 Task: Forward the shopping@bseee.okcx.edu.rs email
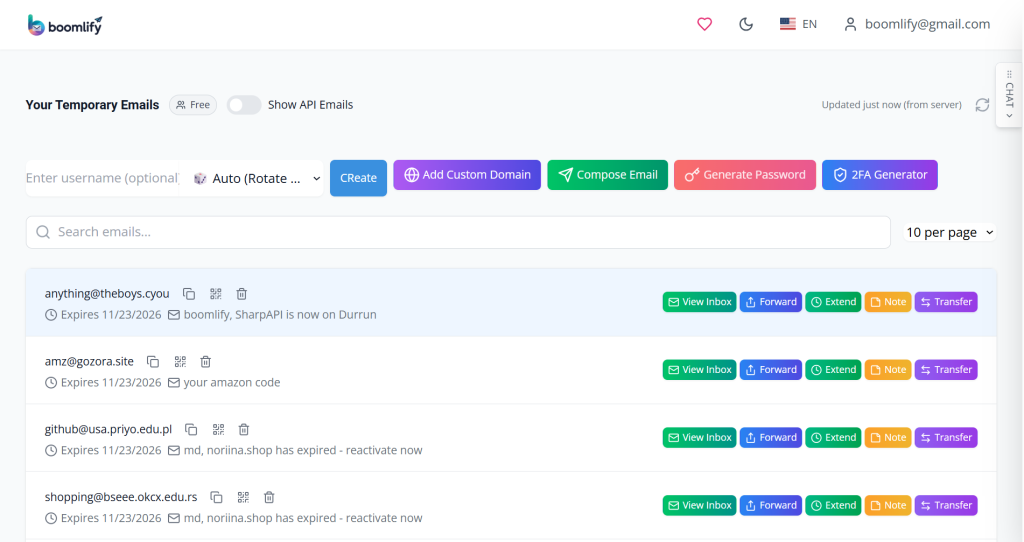coord(771,505)
